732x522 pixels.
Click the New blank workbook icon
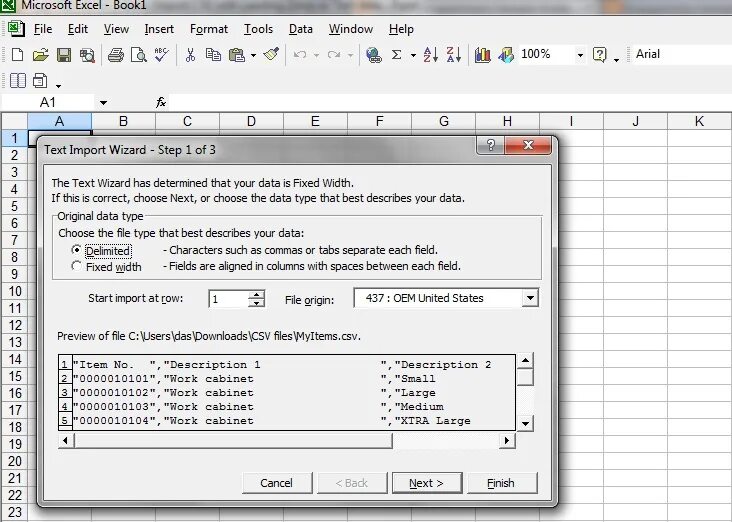(x=17, y=55)
